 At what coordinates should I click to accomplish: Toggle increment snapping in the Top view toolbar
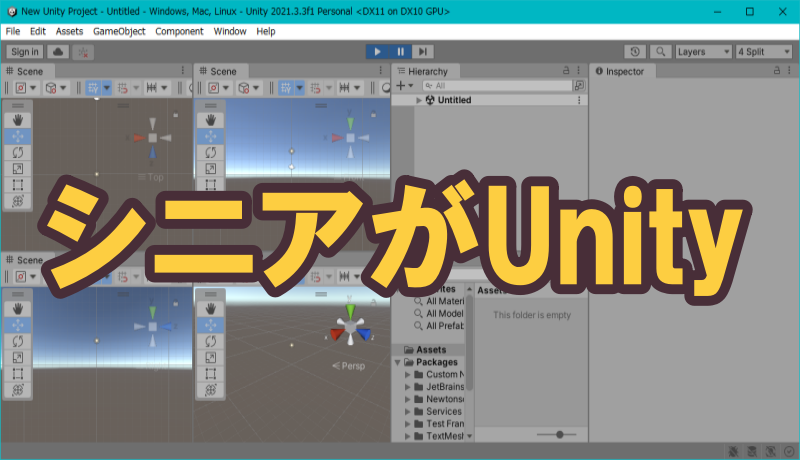click(x=122, y=88)
